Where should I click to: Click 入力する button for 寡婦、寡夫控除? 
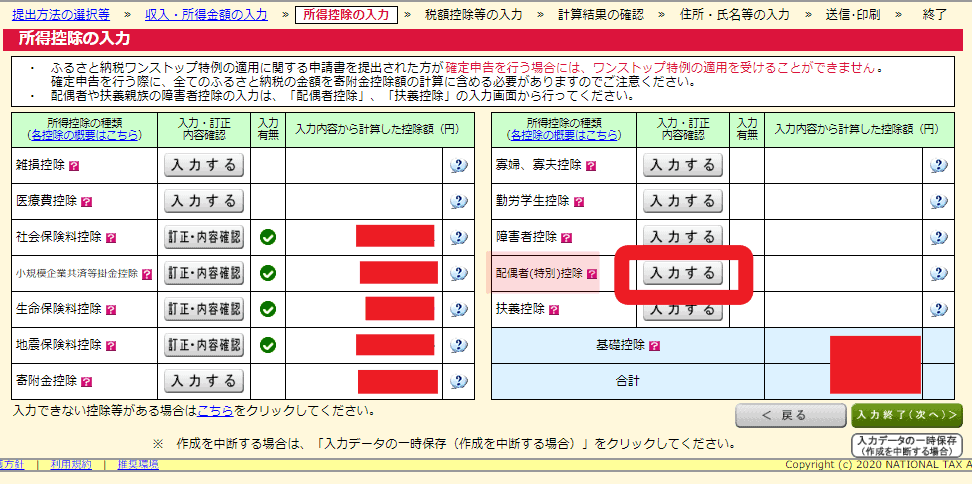coord(683,165)
